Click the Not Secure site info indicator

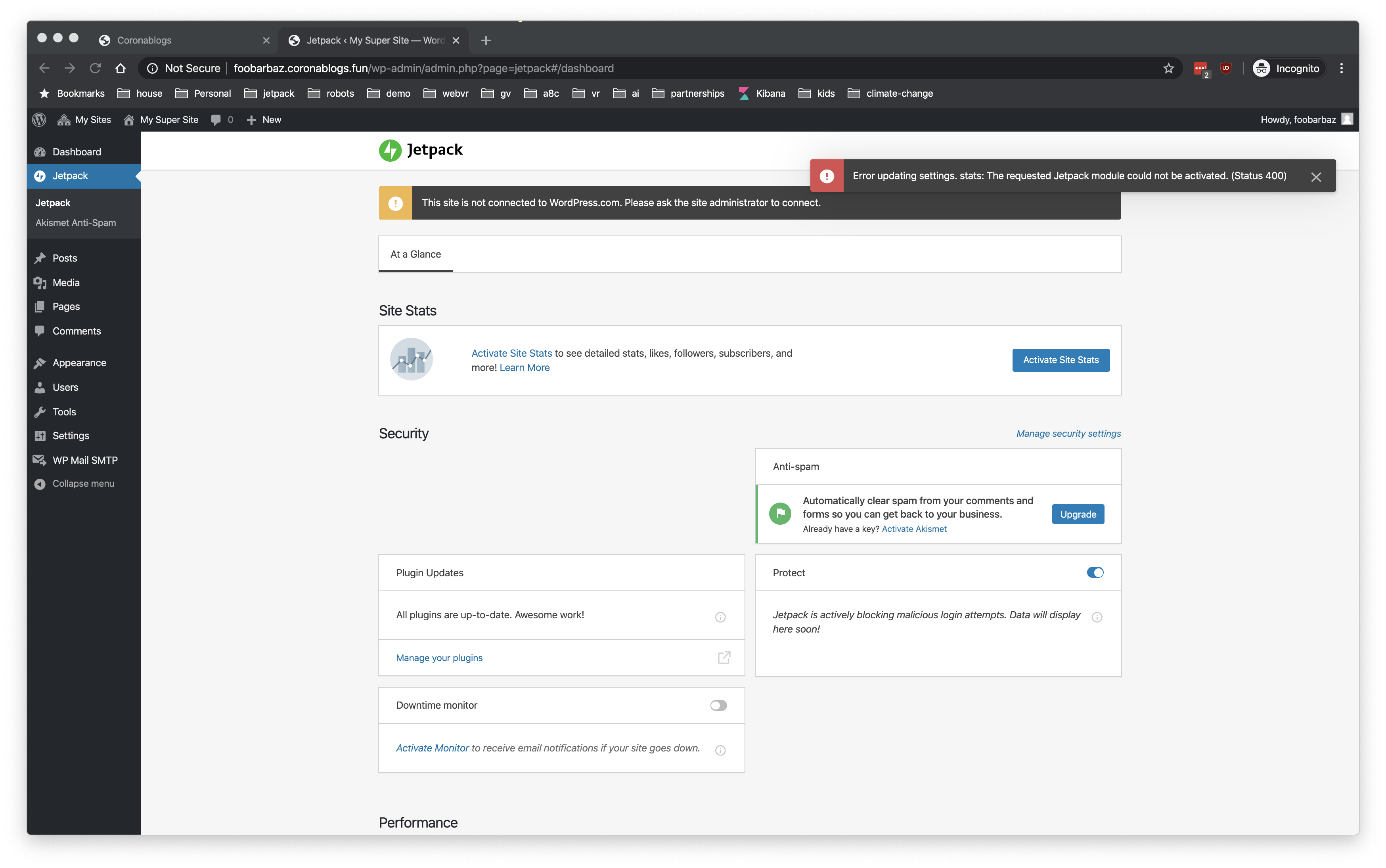click(184, 68)
